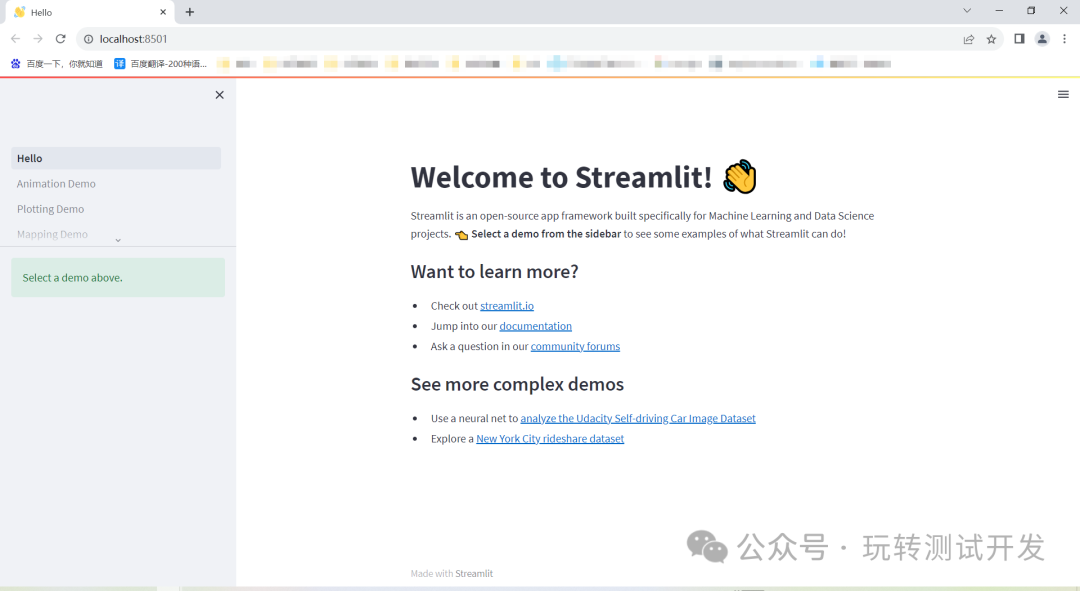
Task: Click the streamlit.io link
Action: point(507,306)
